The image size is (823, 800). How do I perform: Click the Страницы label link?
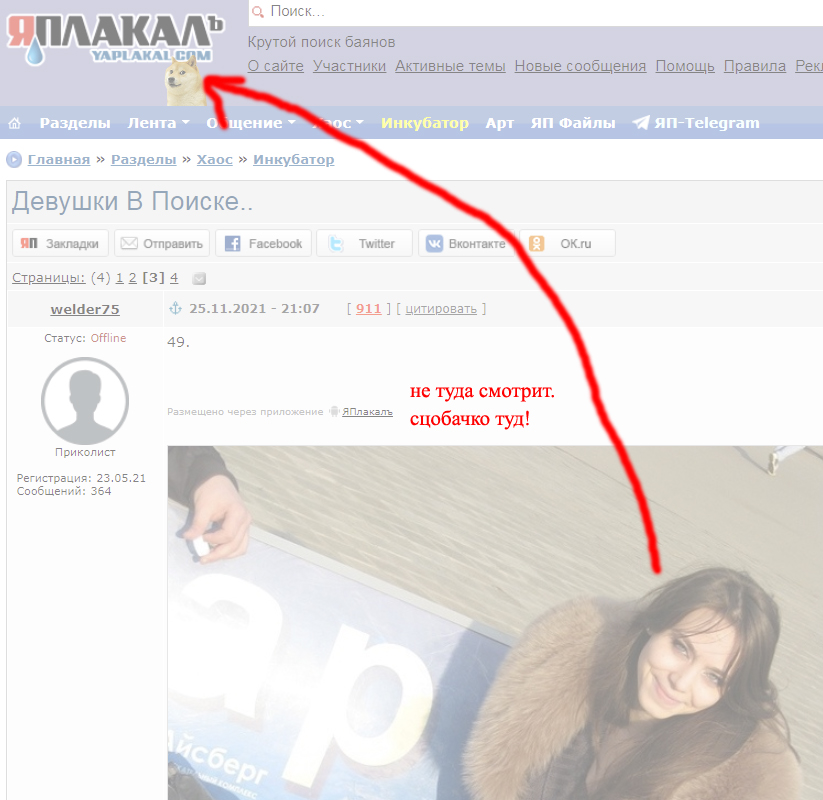(48, 278)
